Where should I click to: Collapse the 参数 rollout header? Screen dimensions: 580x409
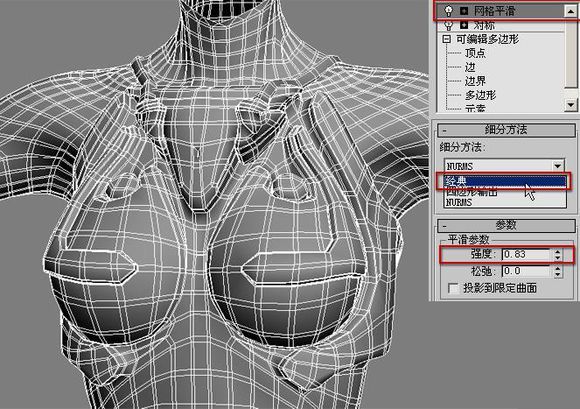click(506, 225)
